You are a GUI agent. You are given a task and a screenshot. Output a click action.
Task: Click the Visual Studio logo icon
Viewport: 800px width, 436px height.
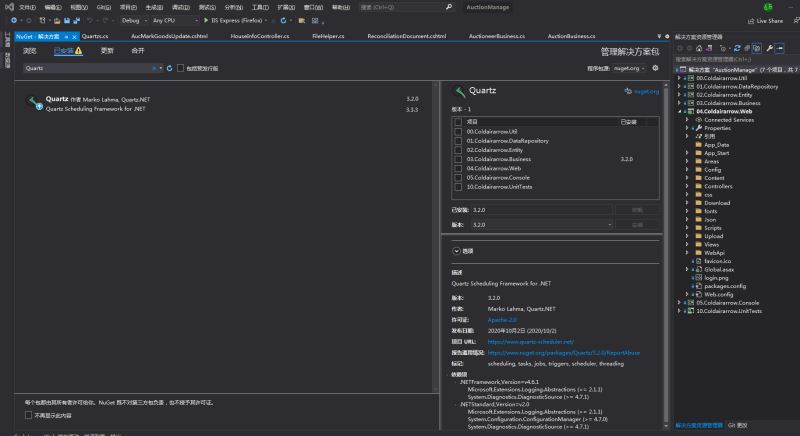coord(9,7)
